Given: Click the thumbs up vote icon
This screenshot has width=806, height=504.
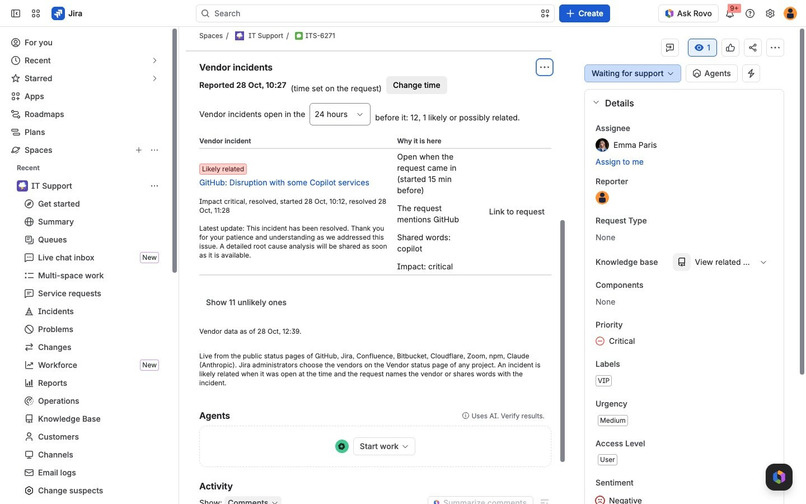Looking at the screenshot, I should (x=730, y=48).
